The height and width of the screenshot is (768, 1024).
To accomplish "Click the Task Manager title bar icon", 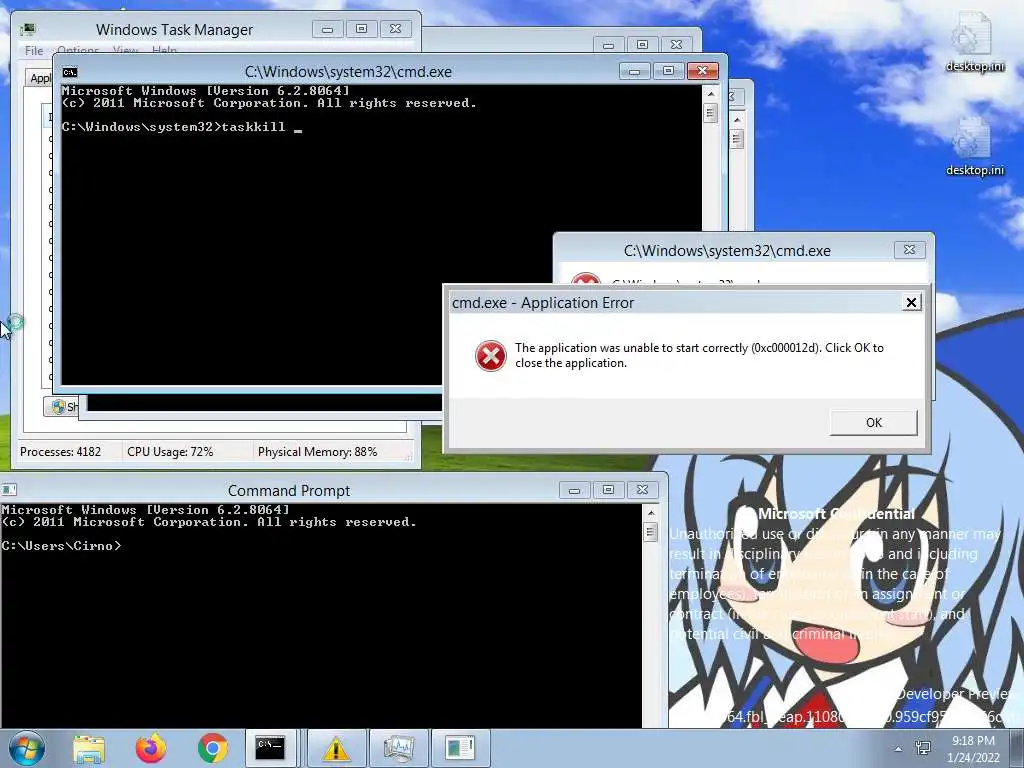I will 27,29.
